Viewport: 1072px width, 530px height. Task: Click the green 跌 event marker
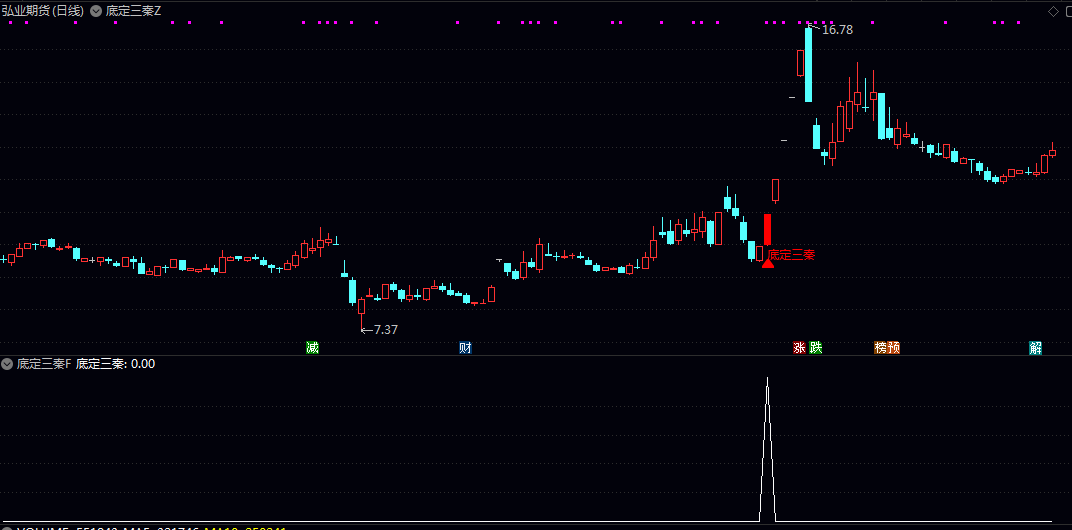click(816, 347)
